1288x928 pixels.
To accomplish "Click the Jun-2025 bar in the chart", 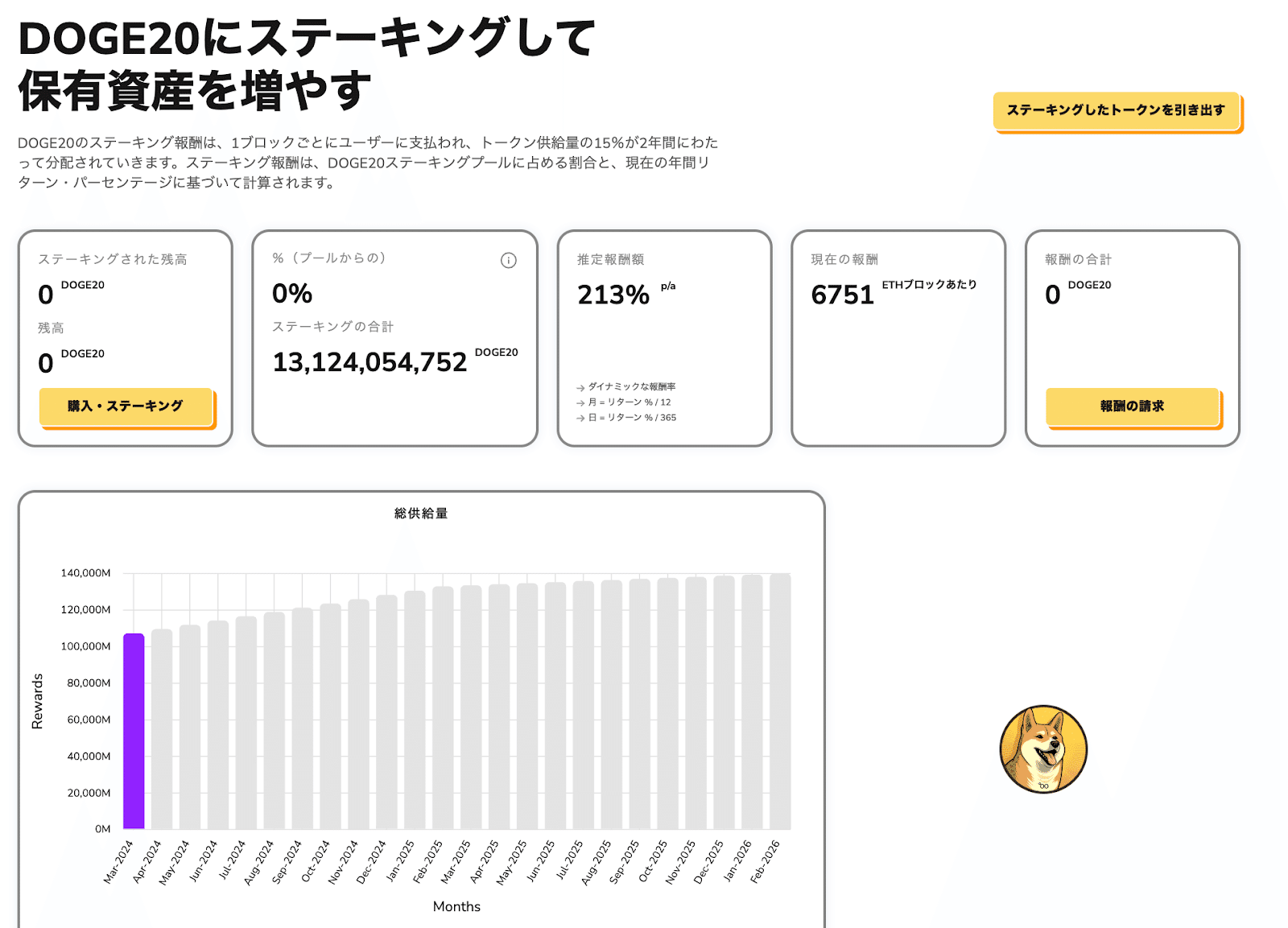I will pos(555,705).
